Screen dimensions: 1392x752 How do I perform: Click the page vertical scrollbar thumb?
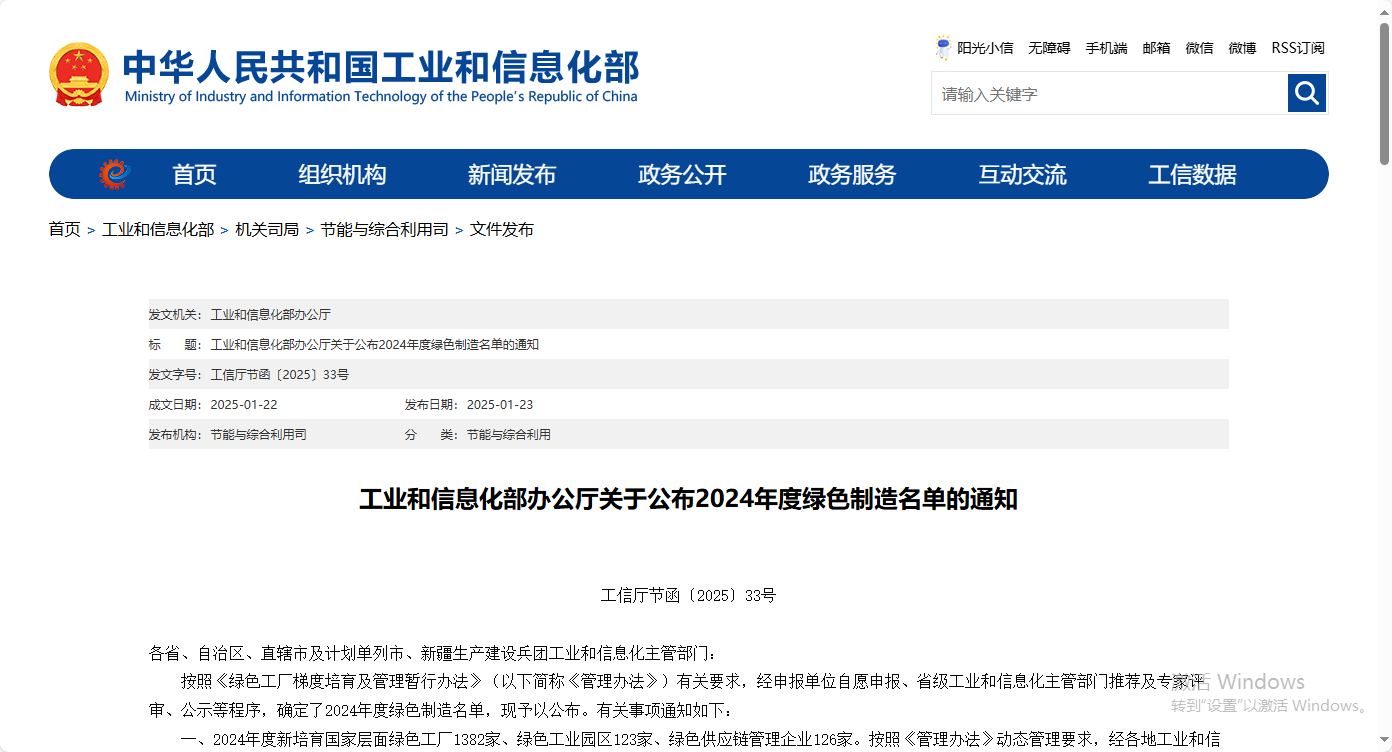coord(1385,92)
